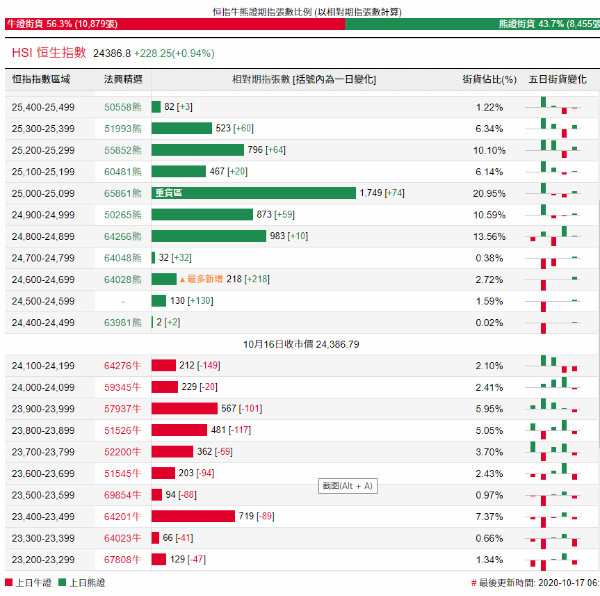Screen dimensions: 600x596
Task: Click the 截圖(Alt + A) tooltip button
Action: 347,486
